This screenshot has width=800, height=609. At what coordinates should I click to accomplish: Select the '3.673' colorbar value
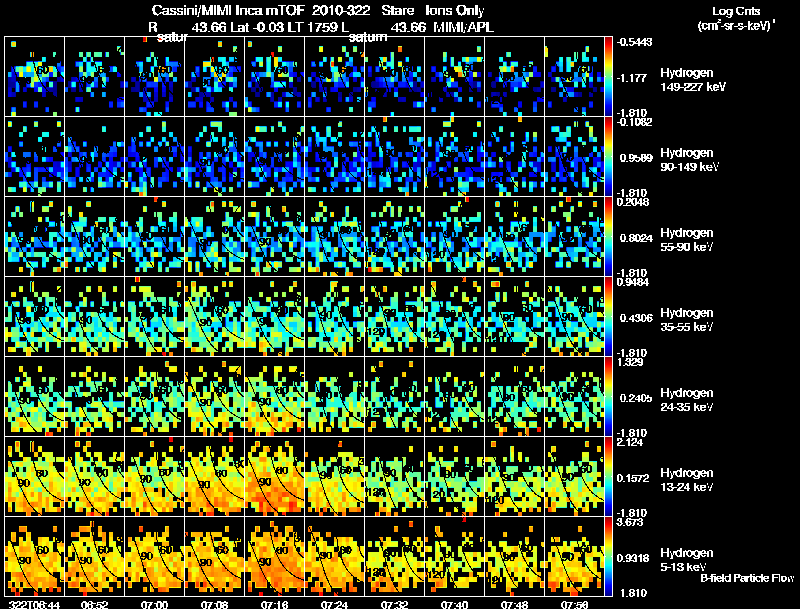click(x=630, y=522)
